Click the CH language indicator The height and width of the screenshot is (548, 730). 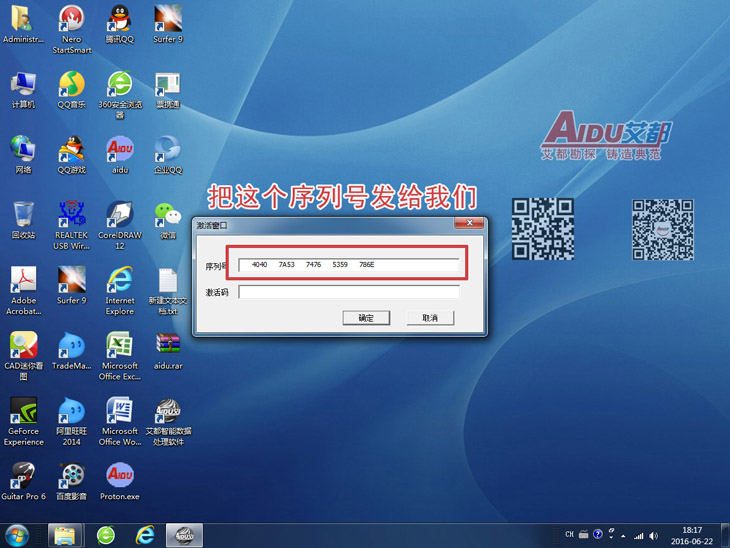[569, 534]
